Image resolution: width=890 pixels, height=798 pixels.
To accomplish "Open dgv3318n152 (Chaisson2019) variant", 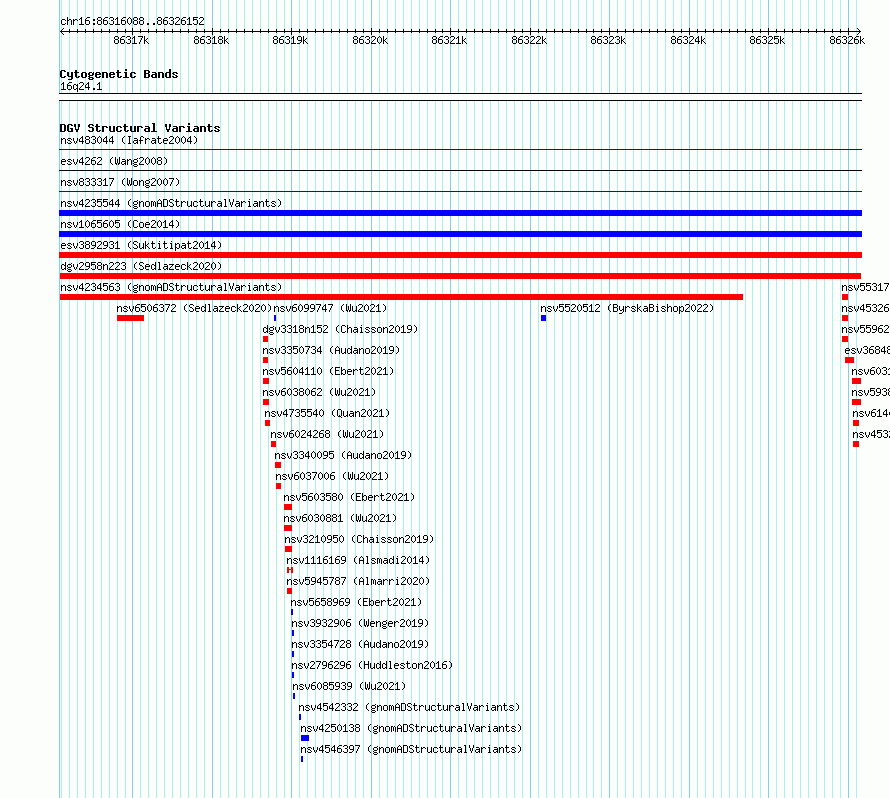I will [x=340, y=329].
